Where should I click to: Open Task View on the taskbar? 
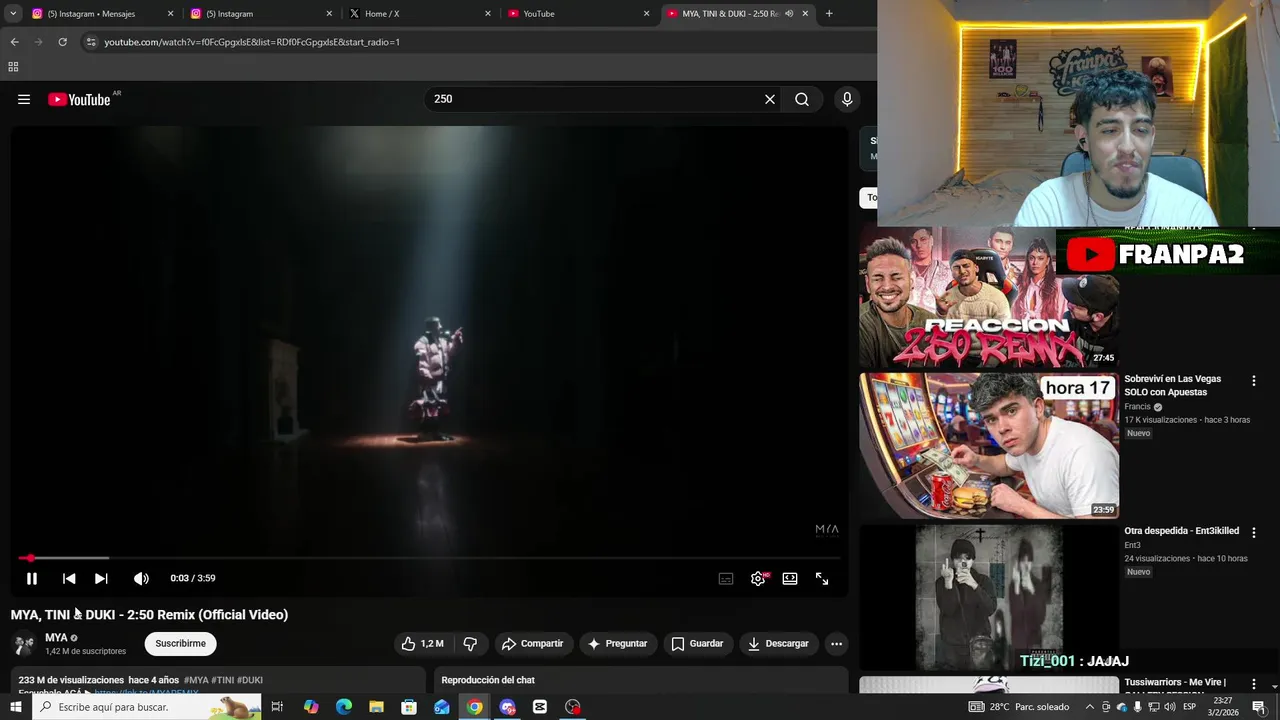coord(277,707)
